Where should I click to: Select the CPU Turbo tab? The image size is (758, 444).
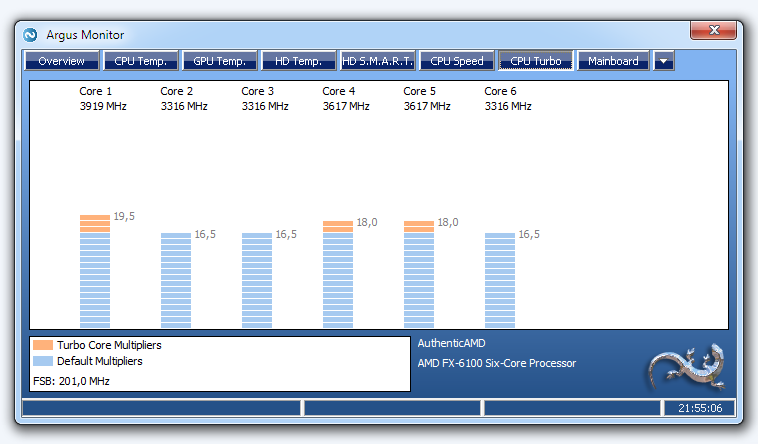536,61
